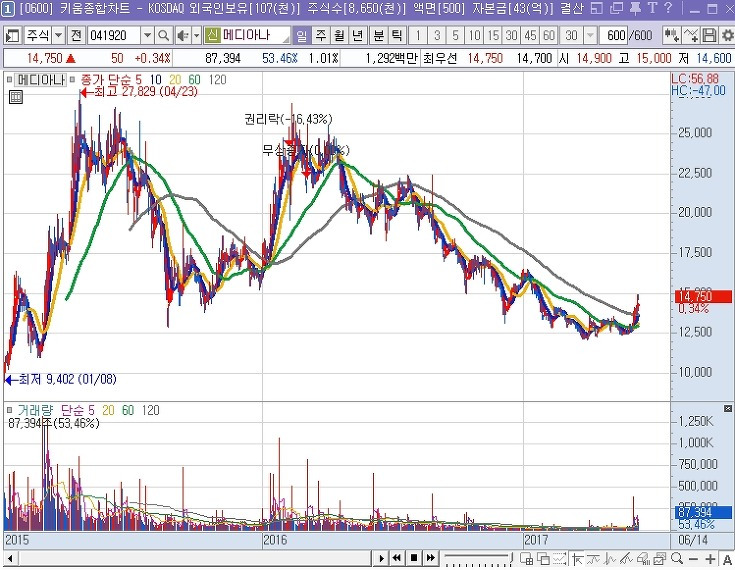Viewport: 735px width, 570px height.
Task: Select the minute 분 period toggle
Action: point(378,35)
